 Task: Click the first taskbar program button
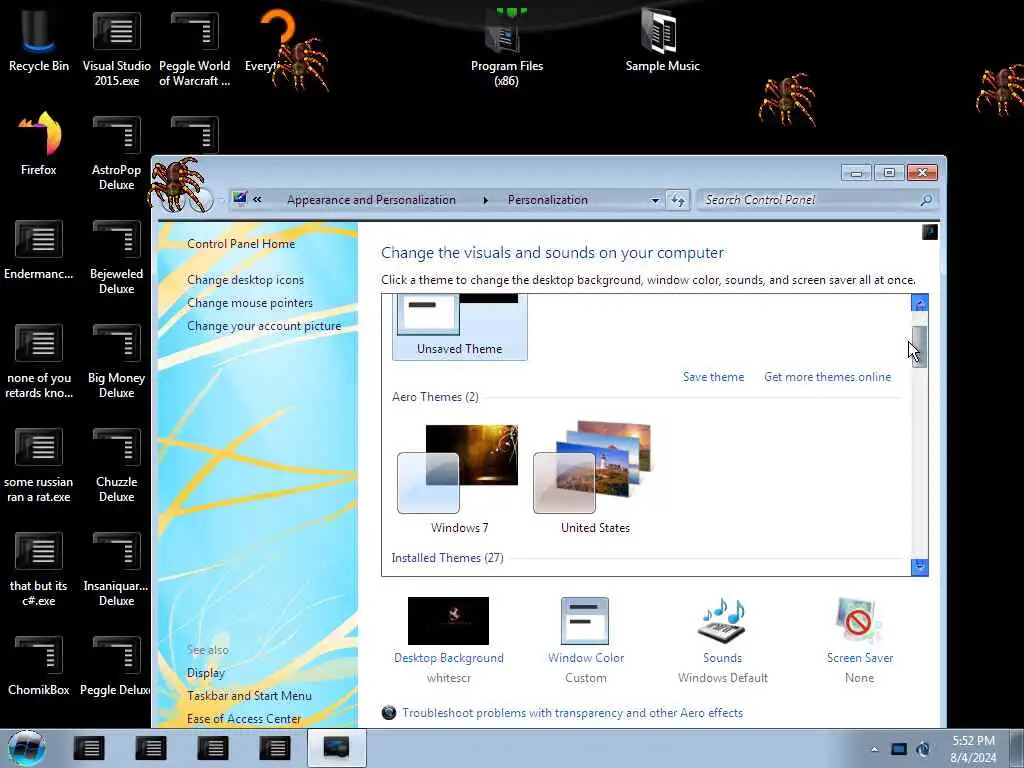coord(89,748)
